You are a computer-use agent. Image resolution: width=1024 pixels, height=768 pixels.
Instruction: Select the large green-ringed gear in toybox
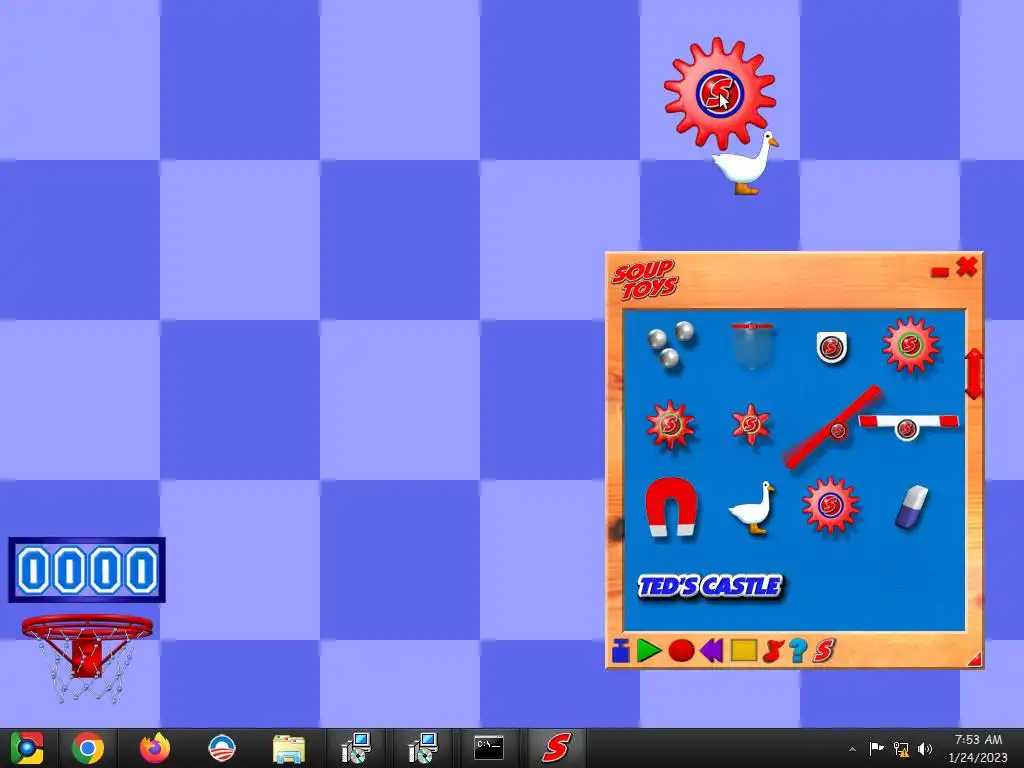(x=910, y=345)
